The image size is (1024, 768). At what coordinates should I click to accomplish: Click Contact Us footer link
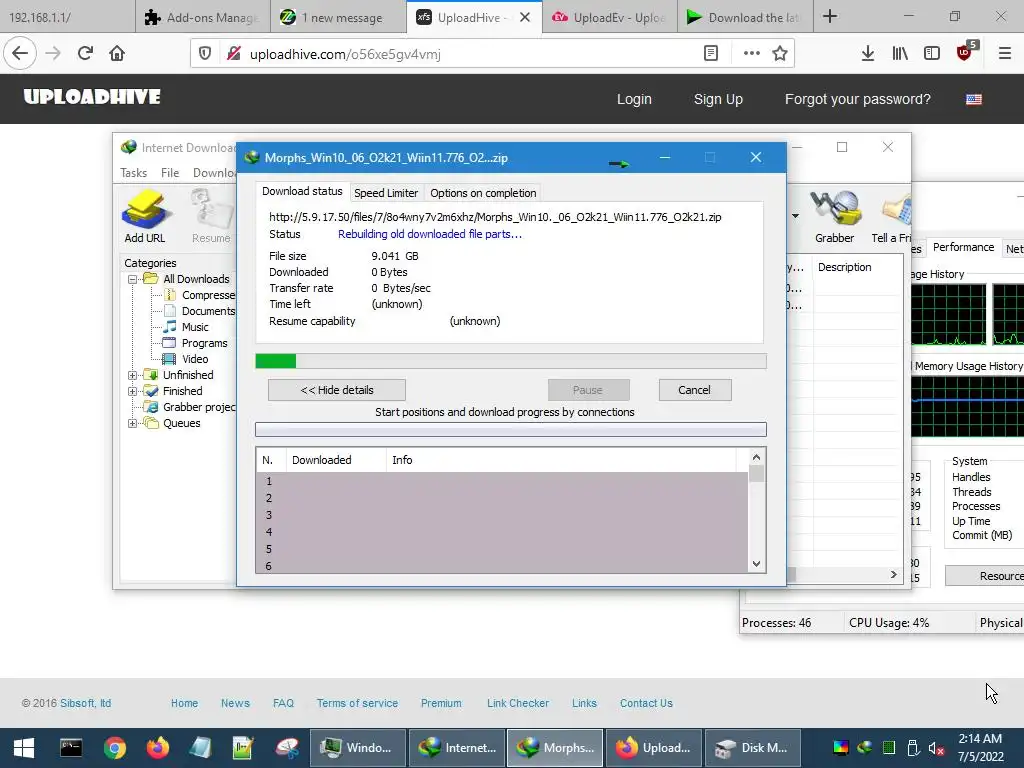[646, 703]
